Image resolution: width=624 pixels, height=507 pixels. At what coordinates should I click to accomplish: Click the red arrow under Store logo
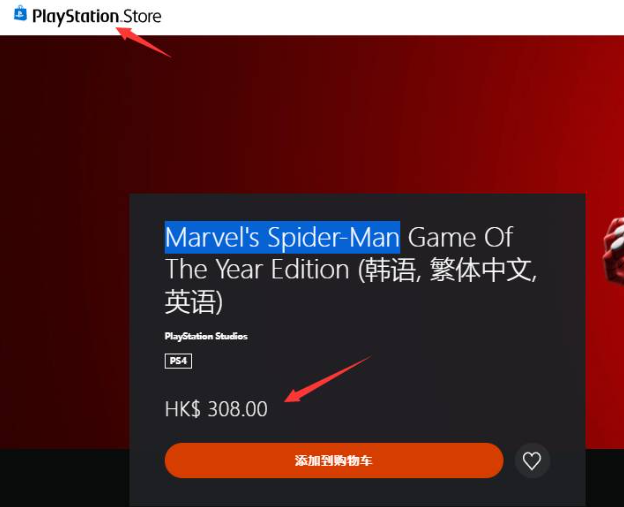coord(143,42)
